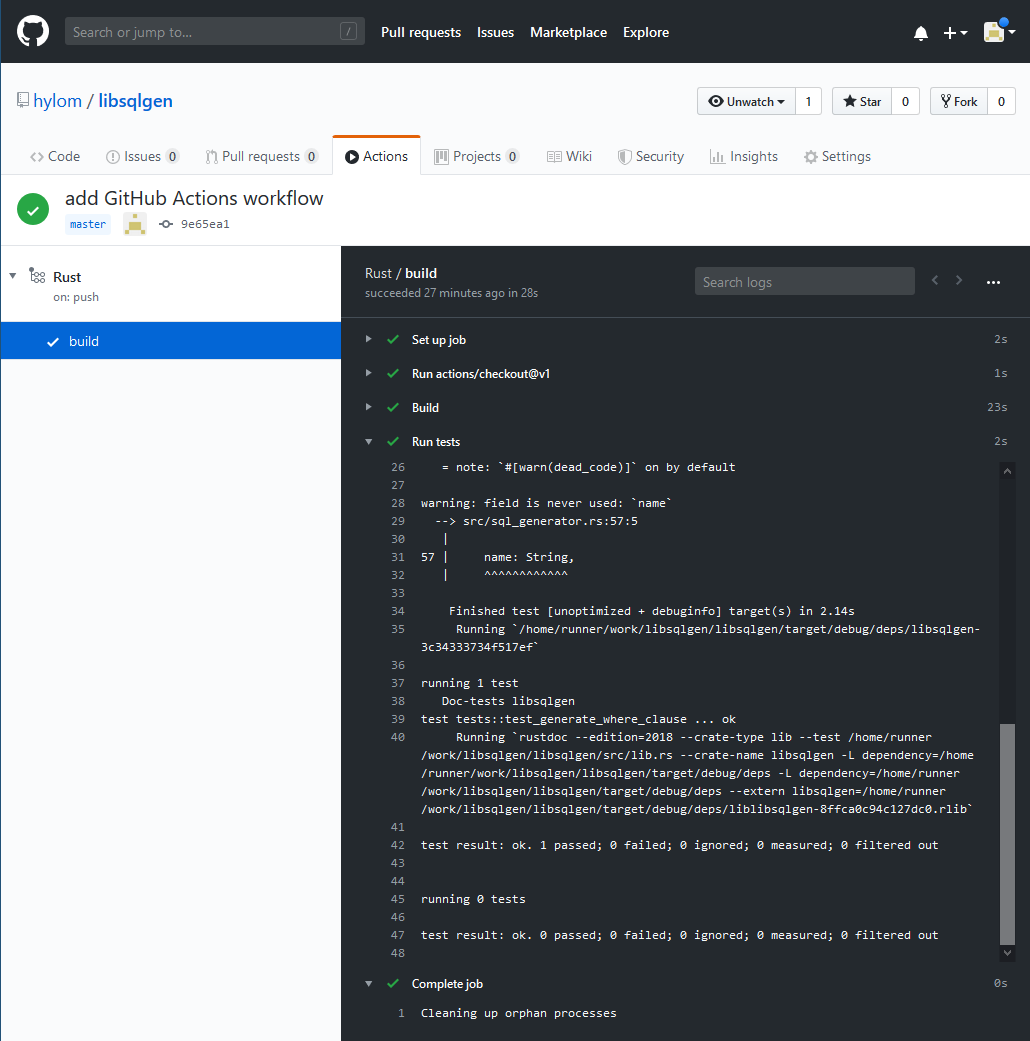Viewport: 1030px width, 1041px height.
Task: Go to previous log search result
Action: pyautogui.click(x=935, y=280)
